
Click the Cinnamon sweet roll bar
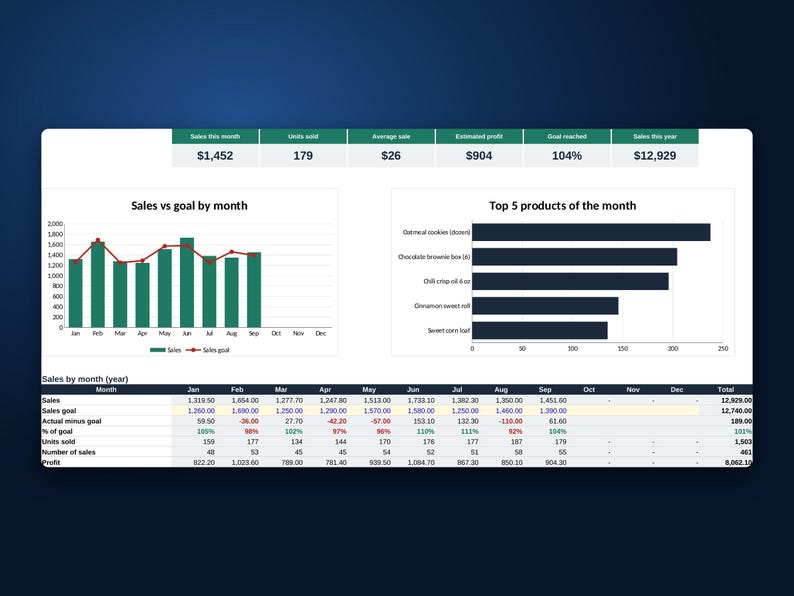(545, 306)
